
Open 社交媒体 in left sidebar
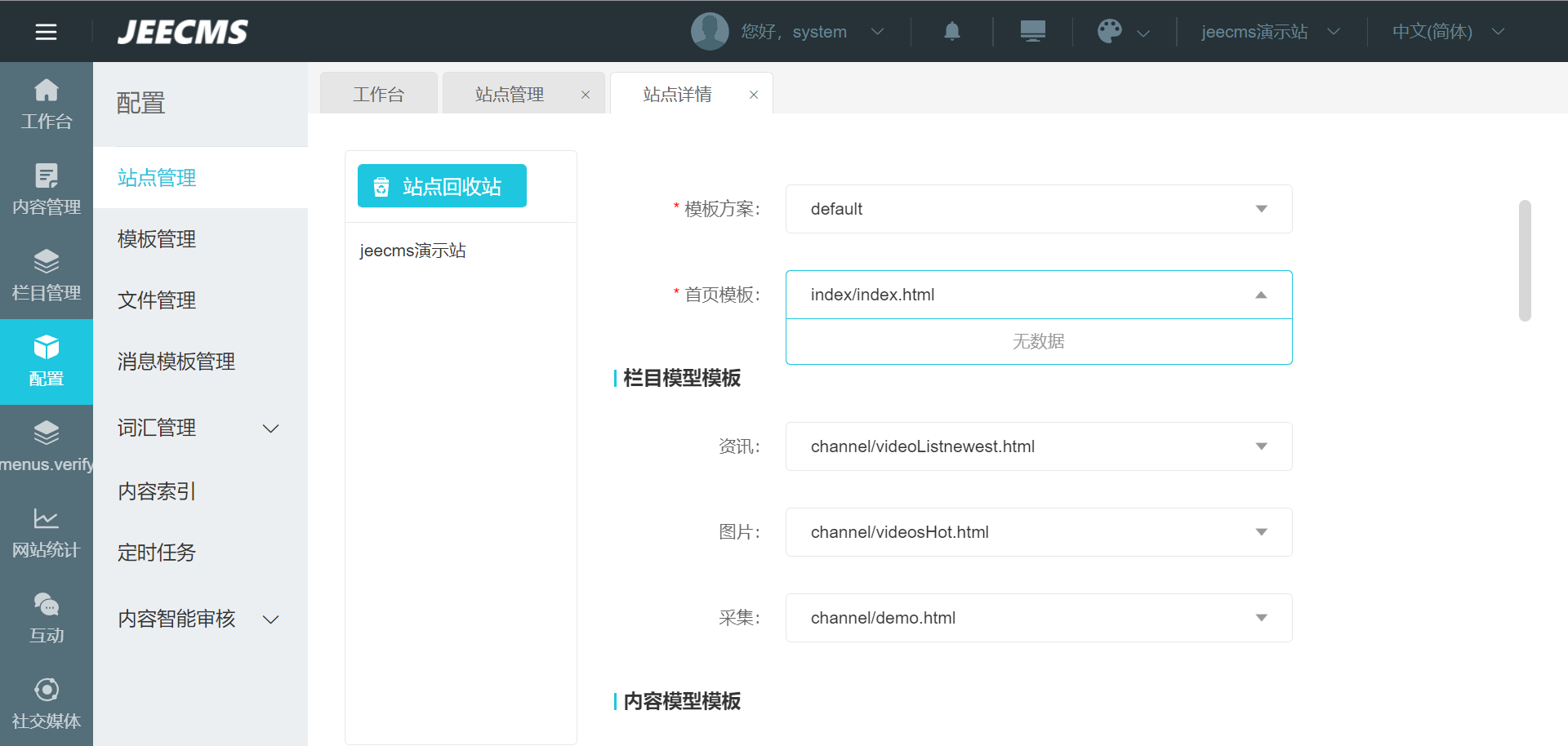click(x=47, y=704)
